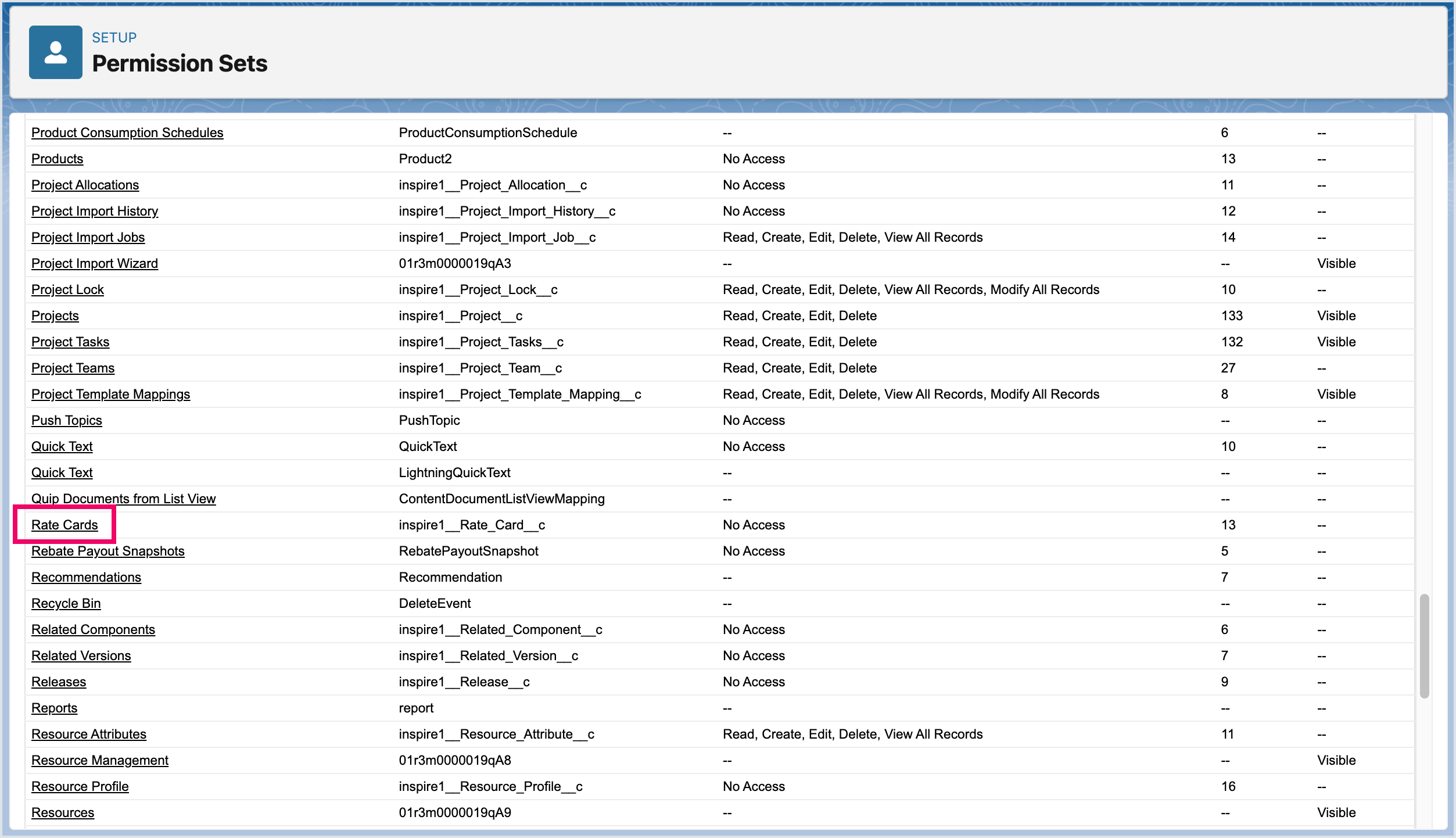Select the 01r3m0000019qA9 identifier
The width and height of the screenshot is (1456, 838).
pyautogui.click(x=455, y=812)
